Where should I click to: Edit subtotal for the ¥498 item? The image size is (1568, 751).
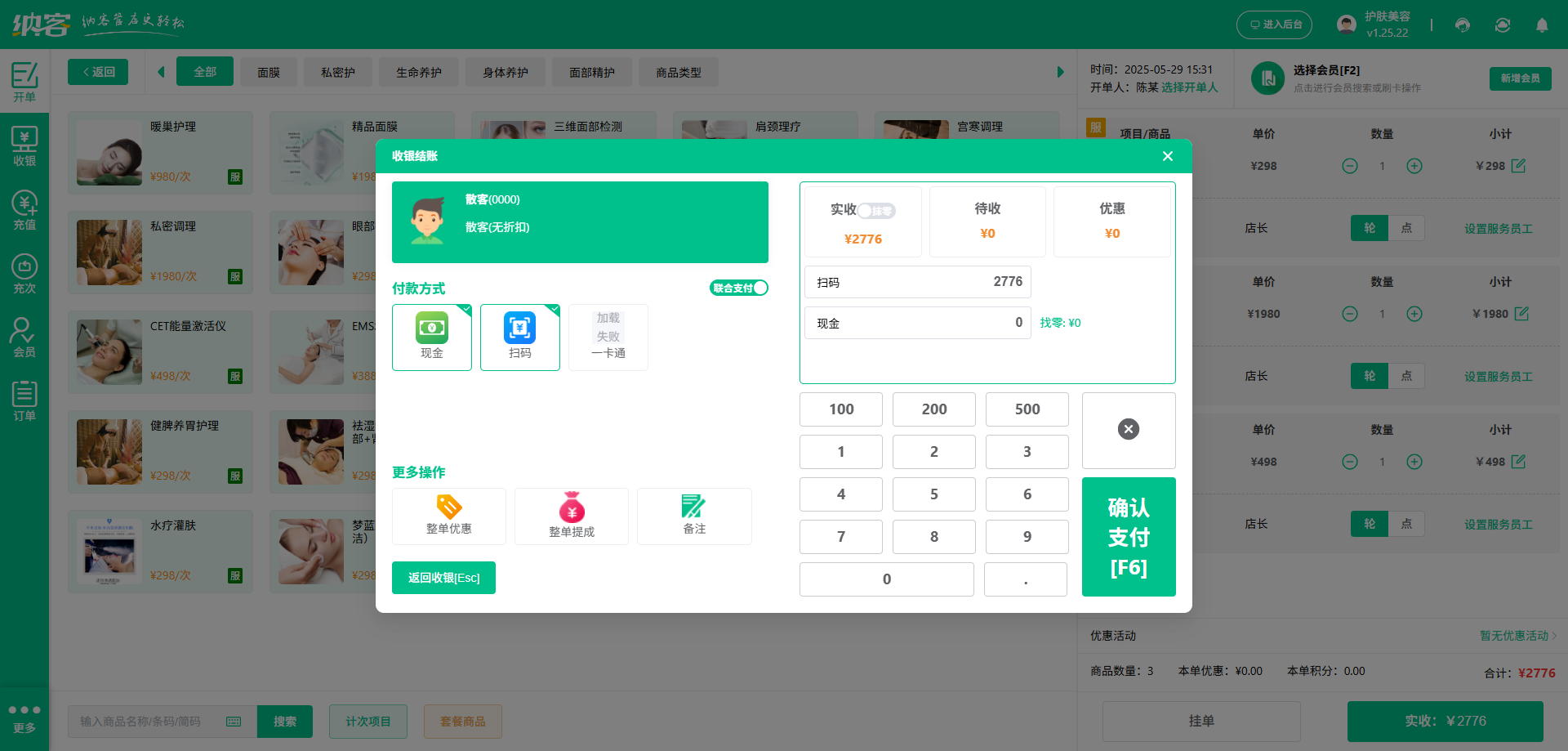point(1518,462)
